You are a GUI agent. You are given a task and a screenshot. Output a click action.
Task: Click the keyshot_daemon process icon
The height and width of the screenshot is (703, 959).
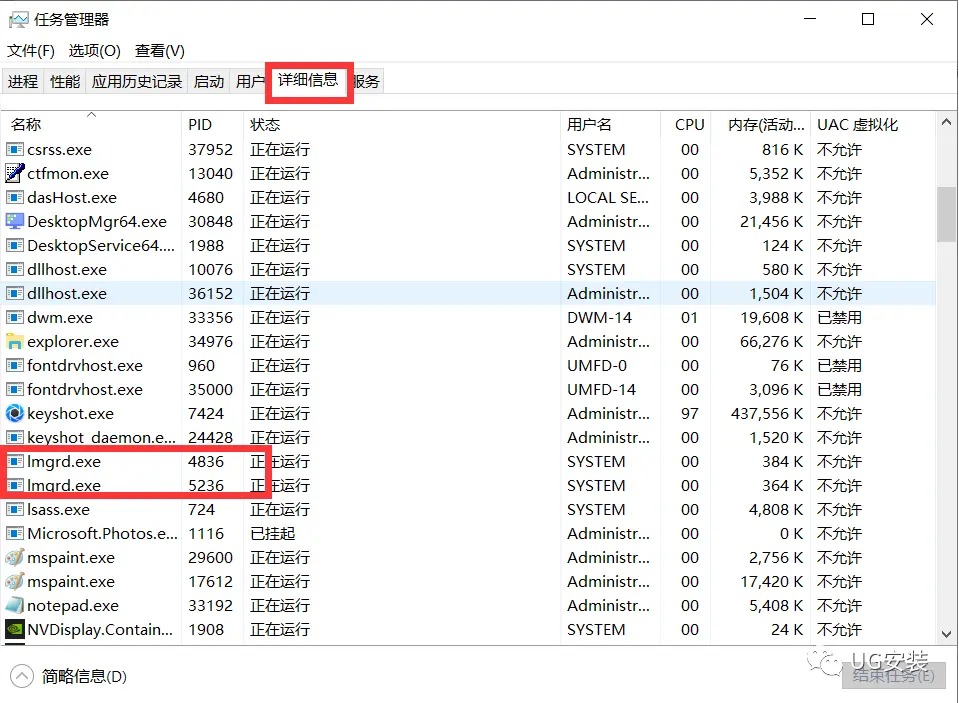(15, 437)
